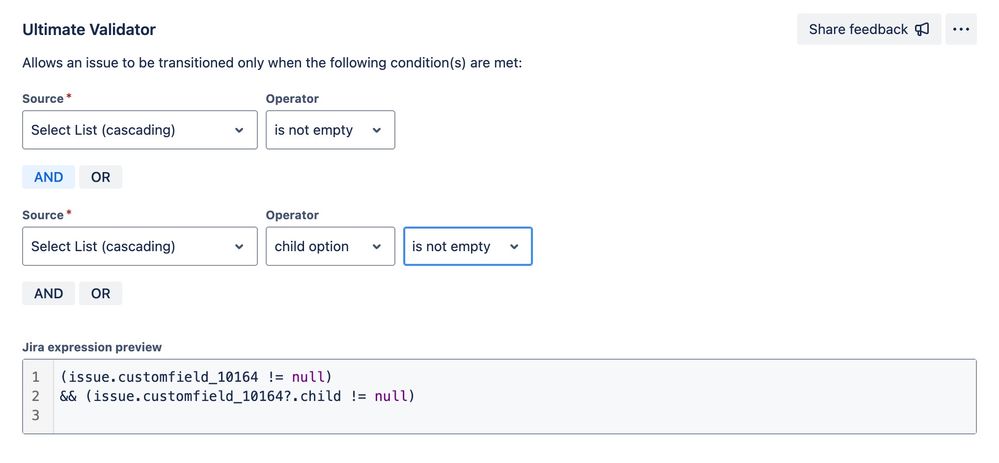Click the Share feedback button
Viewport: 999px width, 463px height.
[869, 29]
